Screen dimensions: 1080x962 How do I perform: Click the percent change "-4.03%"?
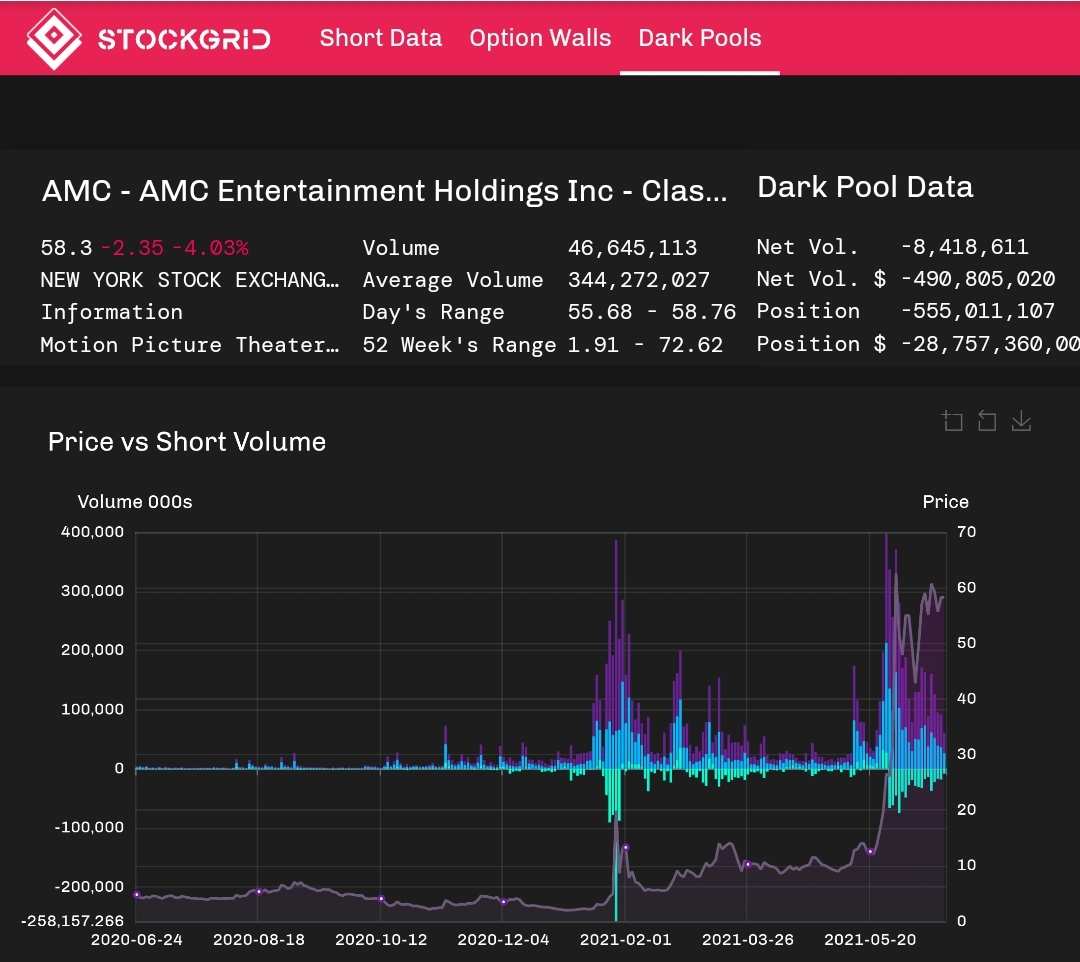[211, 248]
